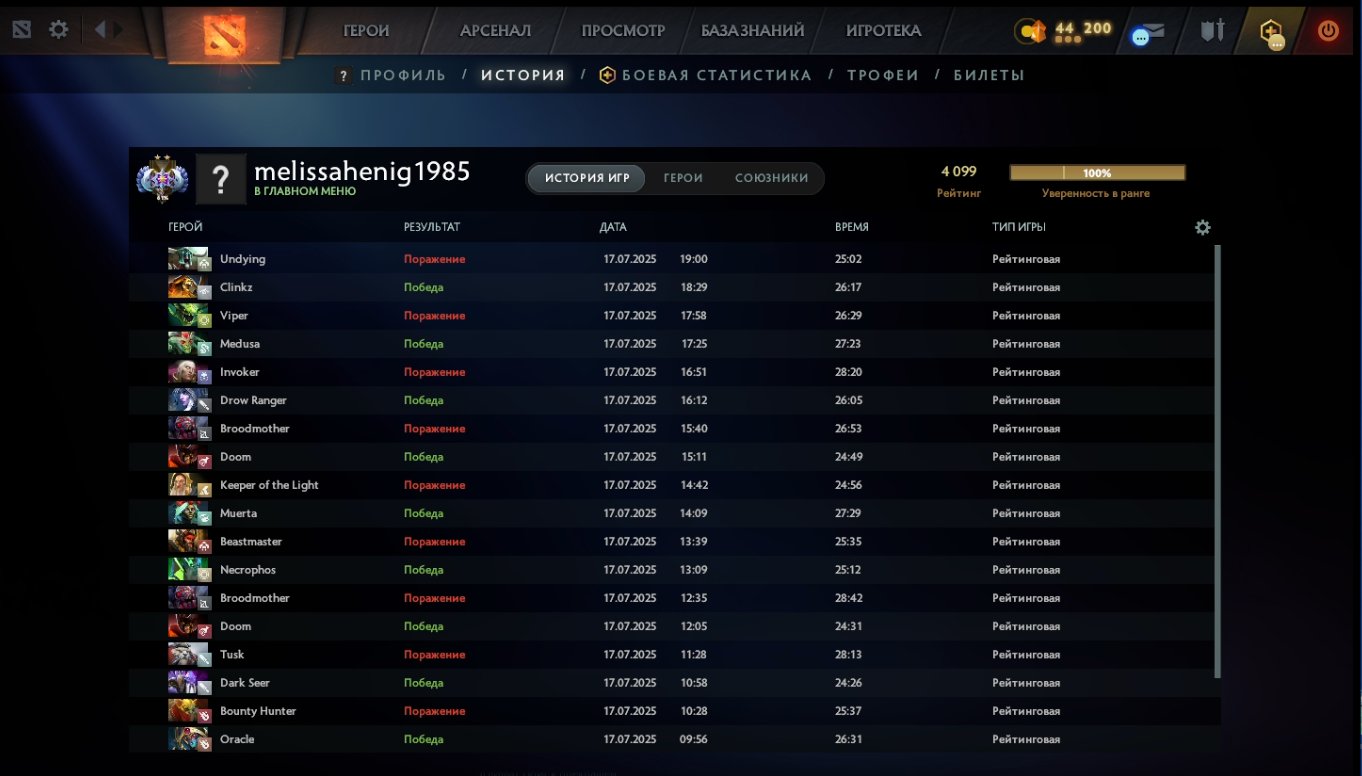Switch to the ИСТОРИЯ tab
This screenshot has width=1362, height=776.
click(523, 75)
